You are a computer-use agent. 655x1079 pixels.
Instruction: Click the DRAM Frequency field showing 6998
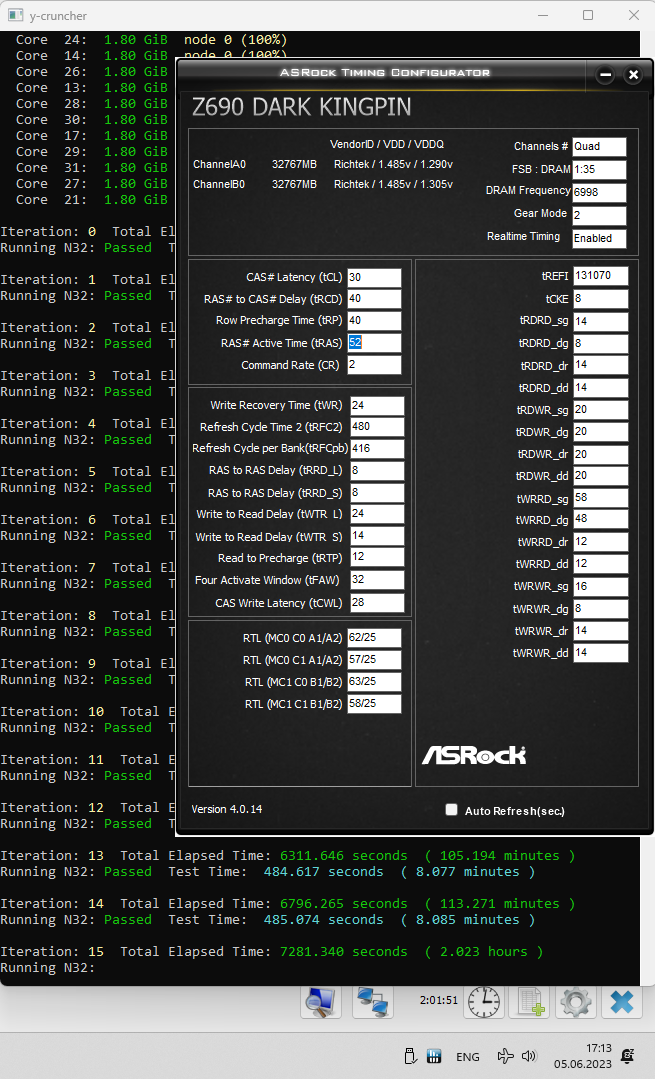[x=599, y=193]
